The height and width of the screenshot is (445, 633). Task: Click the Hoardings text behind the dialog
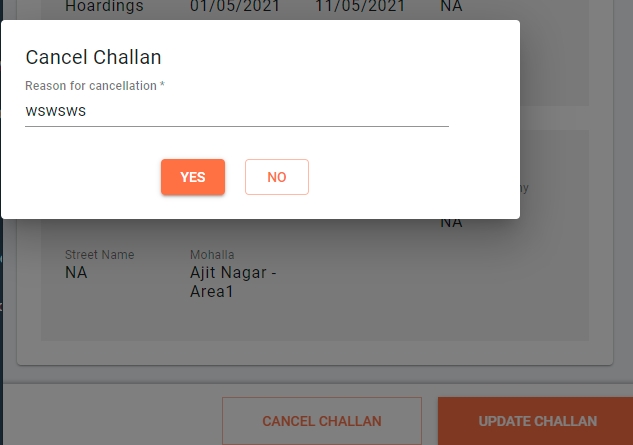point(104,6)
